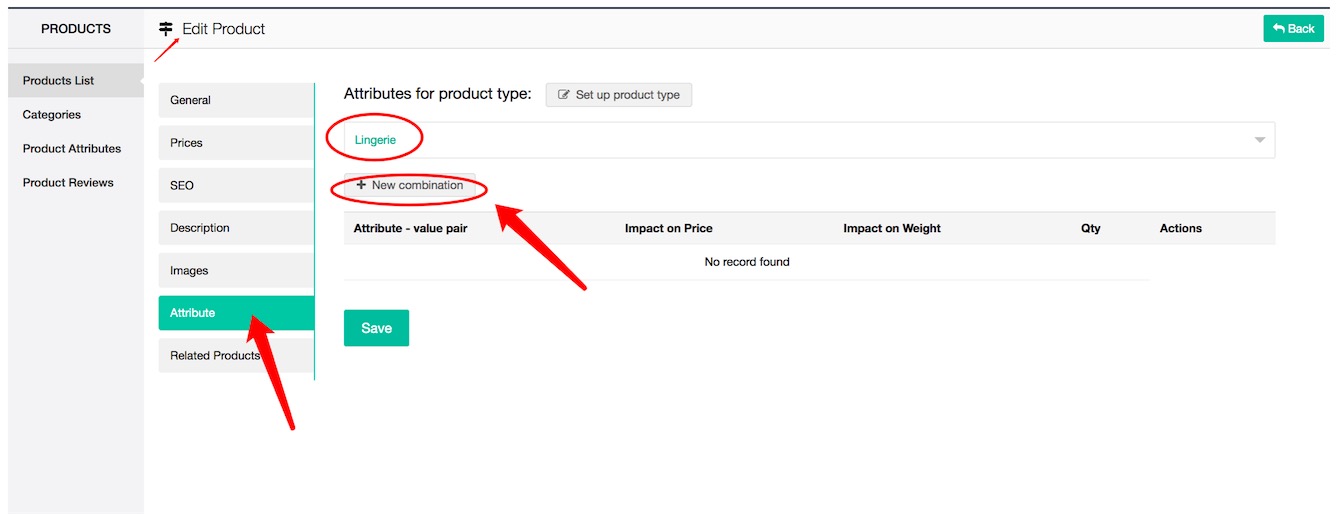Click the plus icon for New combination
Image resolution: width=1339 pixels, height=514 pixels.
point(361,185)
